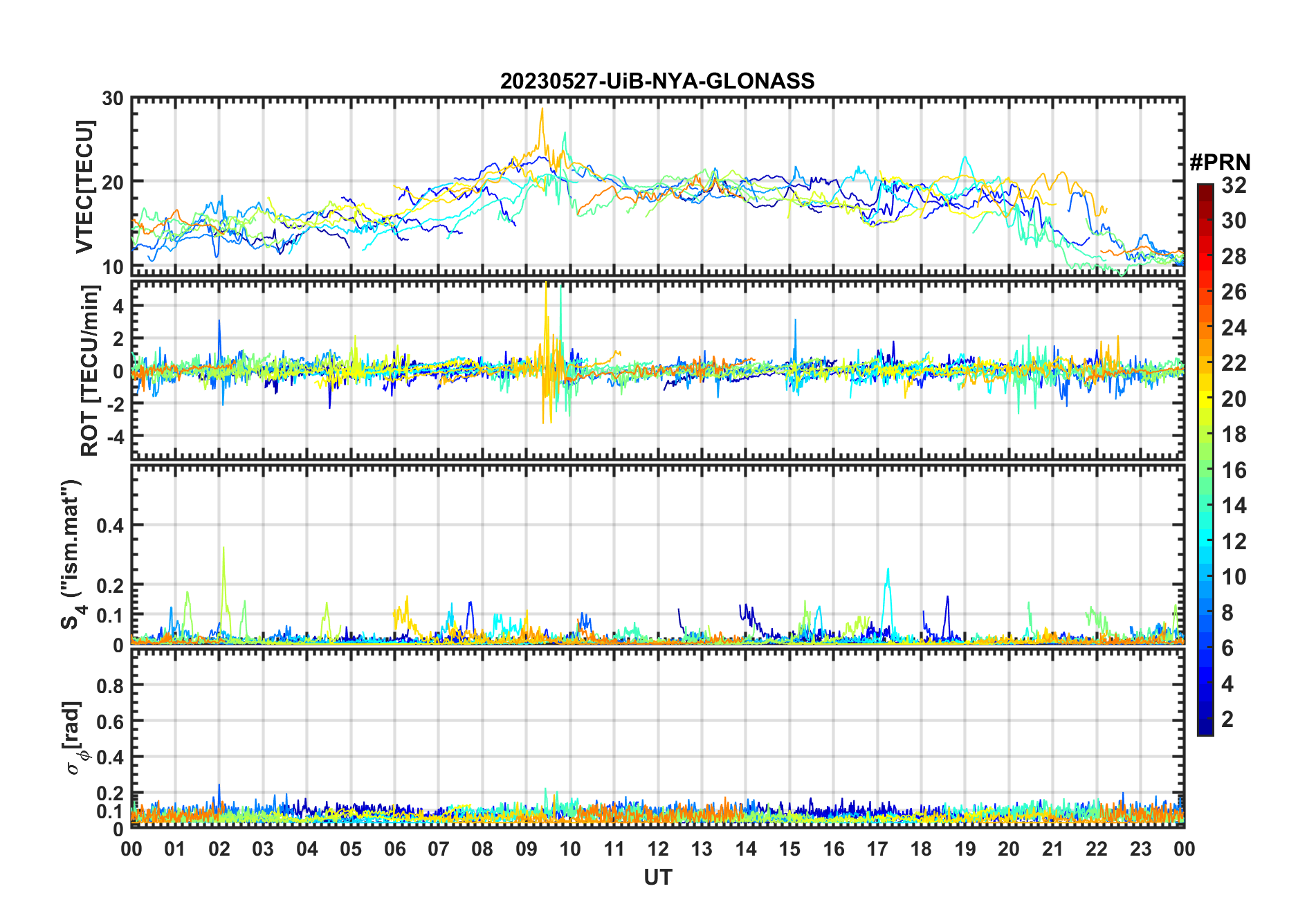
Task: Click the 0.8 tick on sigma phi axis
Action: 110,686
